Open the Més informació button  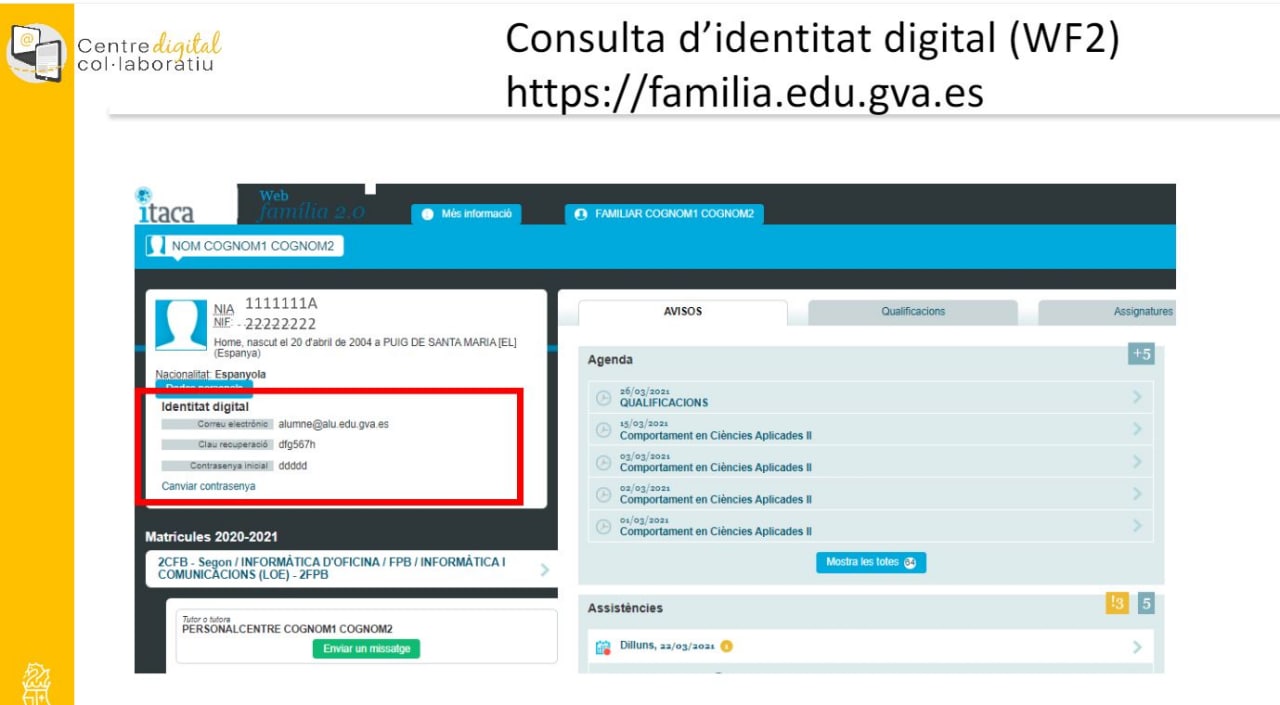(x=467, y=214)
